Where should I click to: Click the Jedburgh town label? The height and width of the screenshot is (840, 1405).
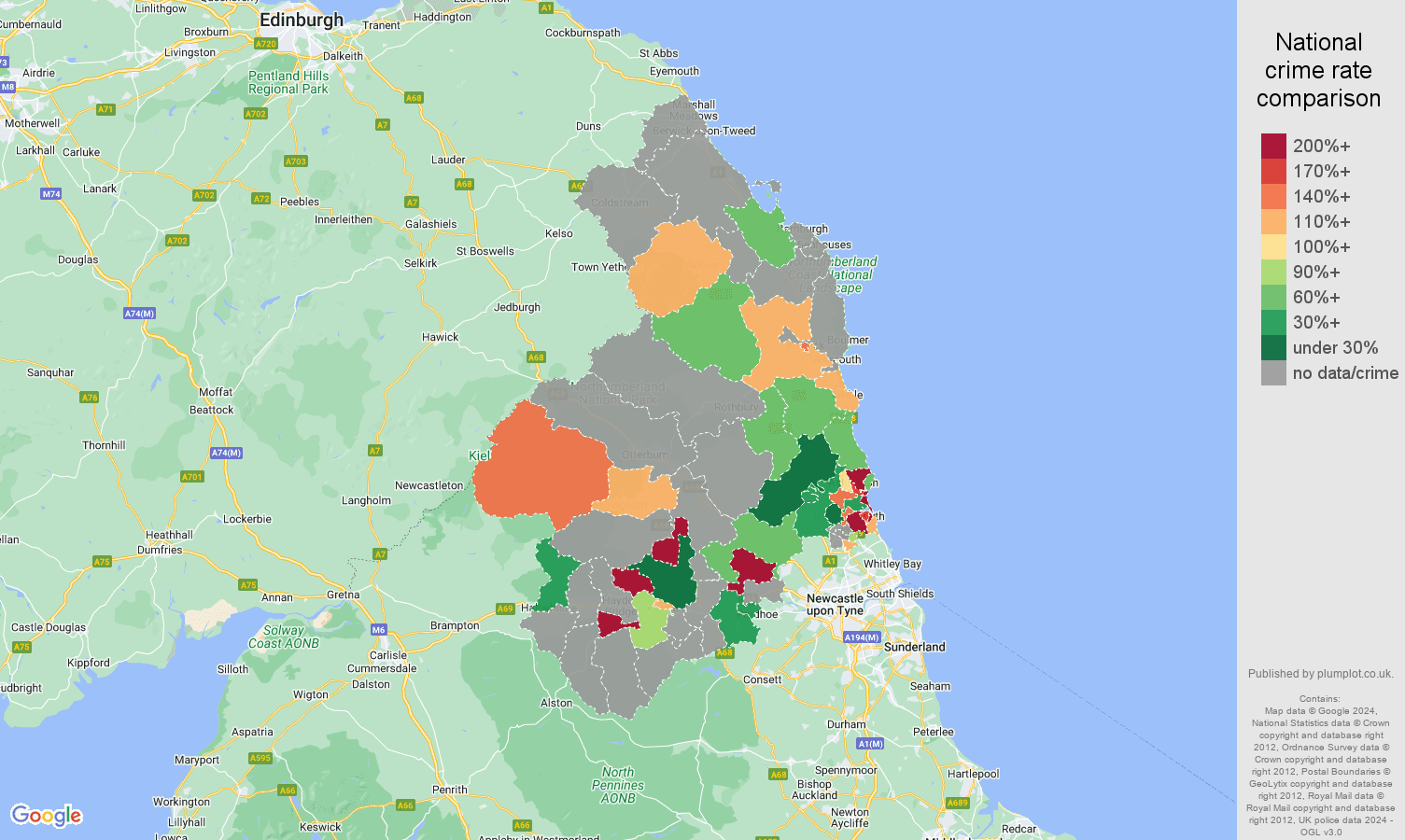517,307
